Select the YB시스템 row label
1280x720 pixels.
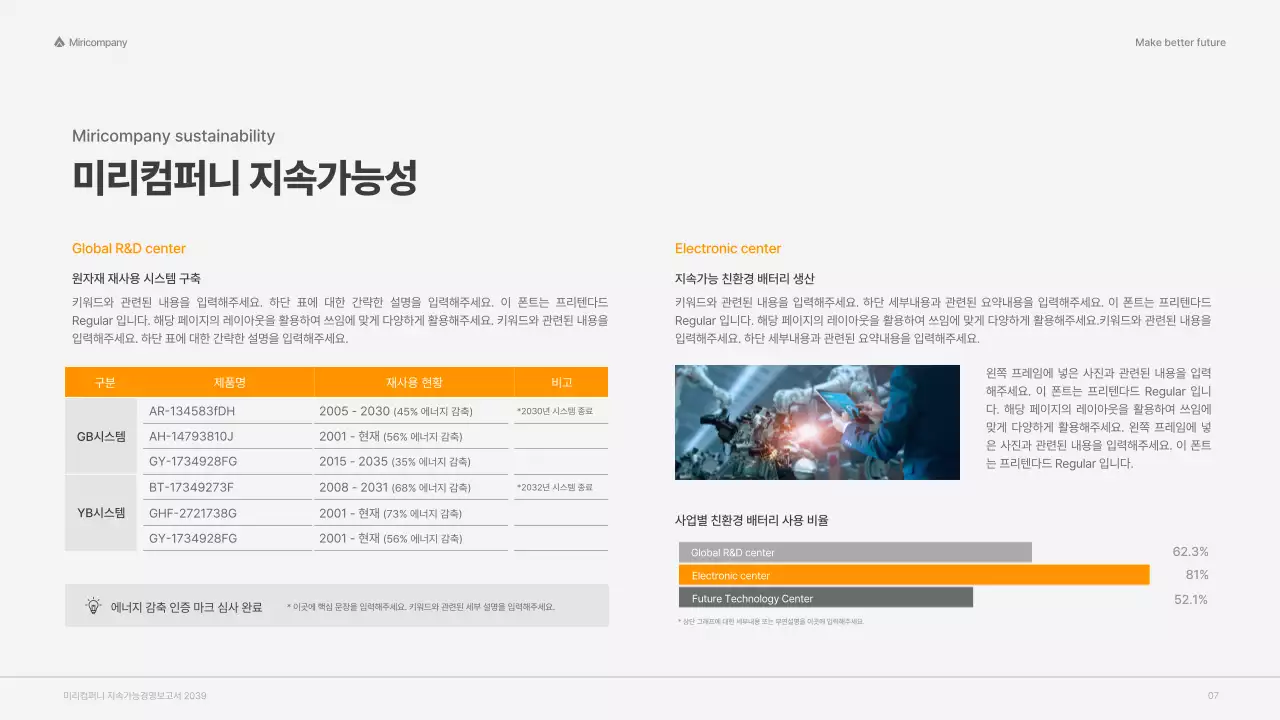[x=100, y=512]
